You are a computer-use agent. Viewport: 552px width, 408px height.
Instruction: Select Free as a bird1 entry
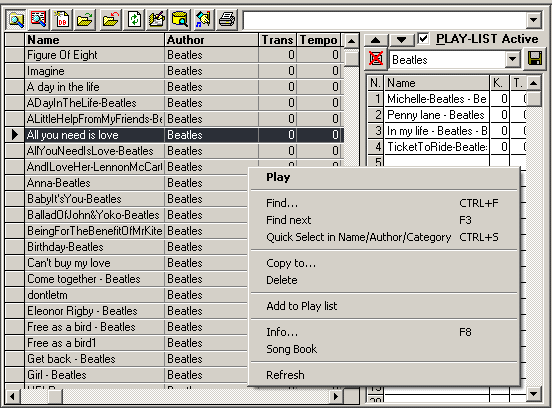[x=94, y=343]
